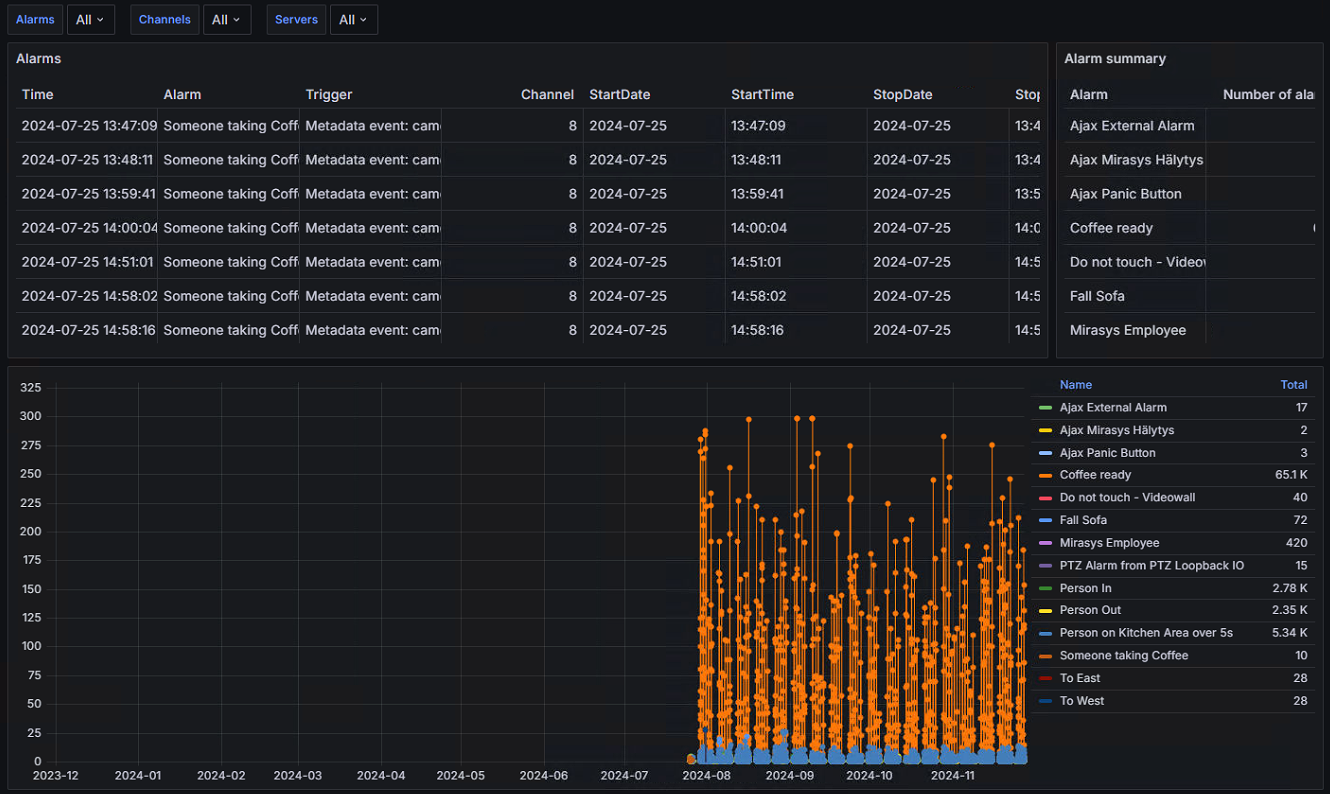Image resolution: width=1330 pixels, height=794 pixels.
Task: Click the Channel column header
Action: tap(547, 94)
